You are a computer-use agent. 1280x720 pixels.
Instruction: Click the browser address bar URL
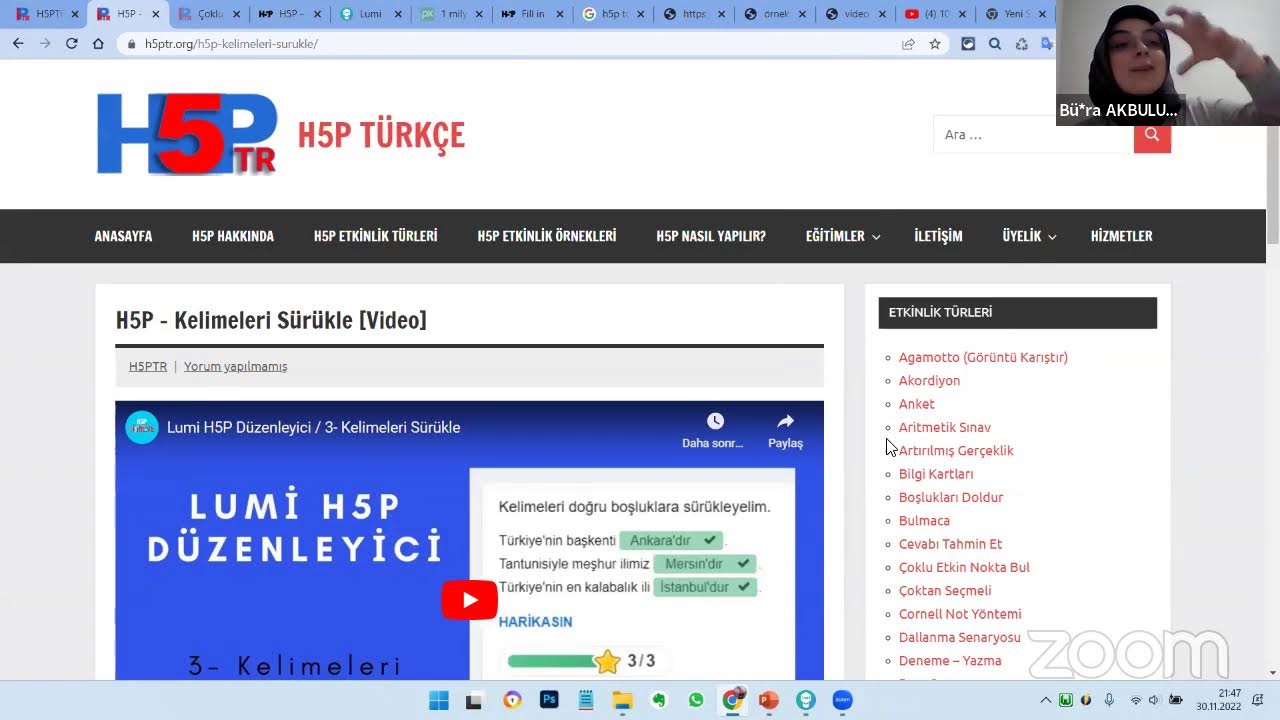[x=231, y=44]
